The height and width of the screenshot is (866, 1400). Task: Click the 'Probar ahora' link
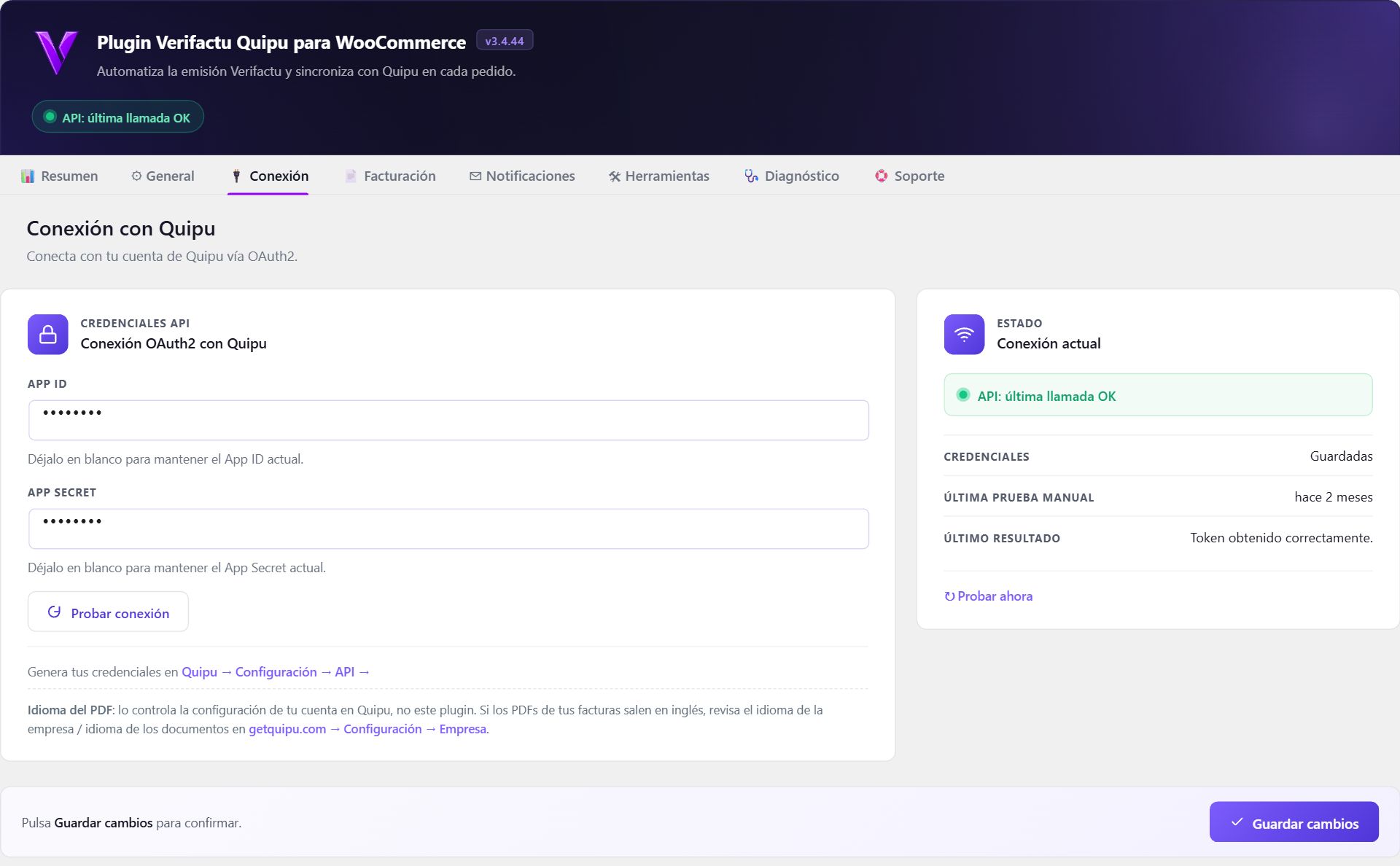click(988, 596)
